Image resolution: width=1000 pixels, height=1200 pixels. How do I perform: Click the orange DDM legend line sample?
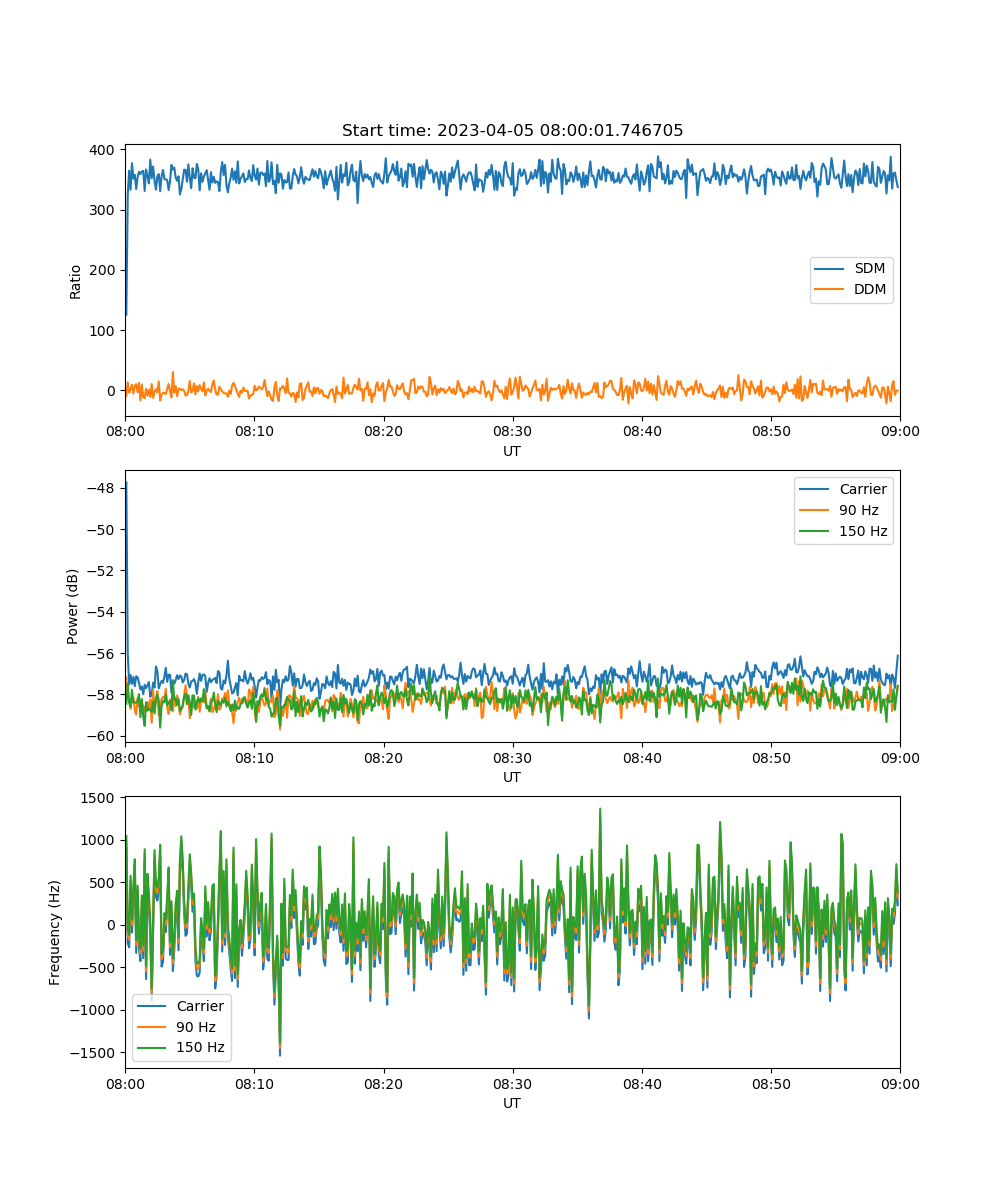pyautogui.click(x=828, y=290)
